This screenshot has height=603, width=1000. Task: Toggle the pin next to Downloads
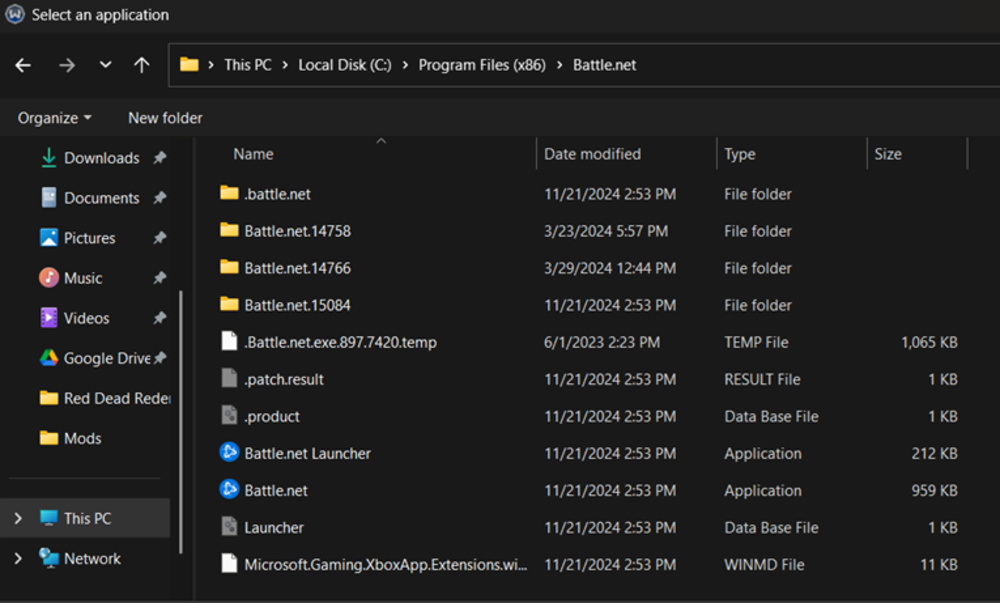click(158, 158)
